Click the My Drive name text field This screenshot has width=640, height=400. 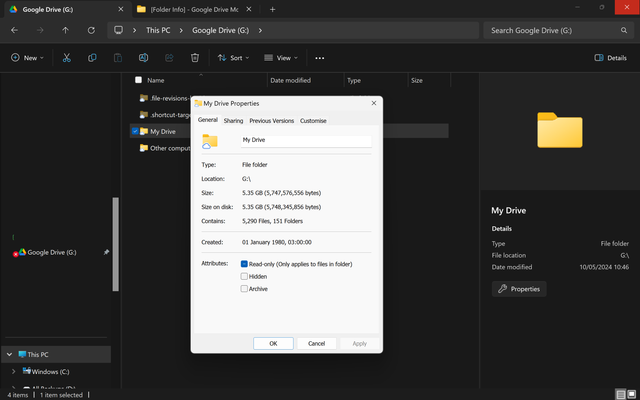(306, 140)
